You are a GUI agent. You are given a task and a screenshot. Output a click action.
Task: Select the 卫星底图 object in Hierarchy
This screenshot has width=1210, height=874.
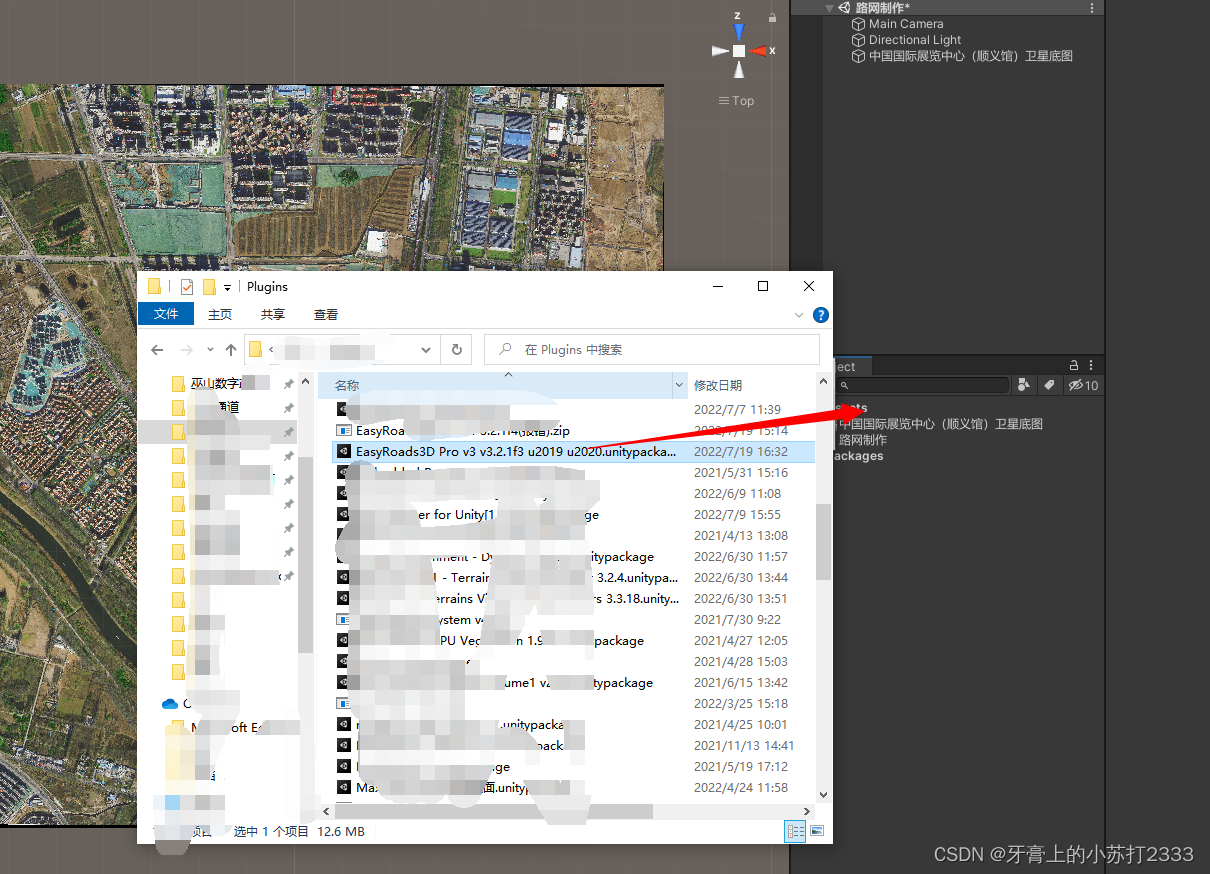point(970,56)
